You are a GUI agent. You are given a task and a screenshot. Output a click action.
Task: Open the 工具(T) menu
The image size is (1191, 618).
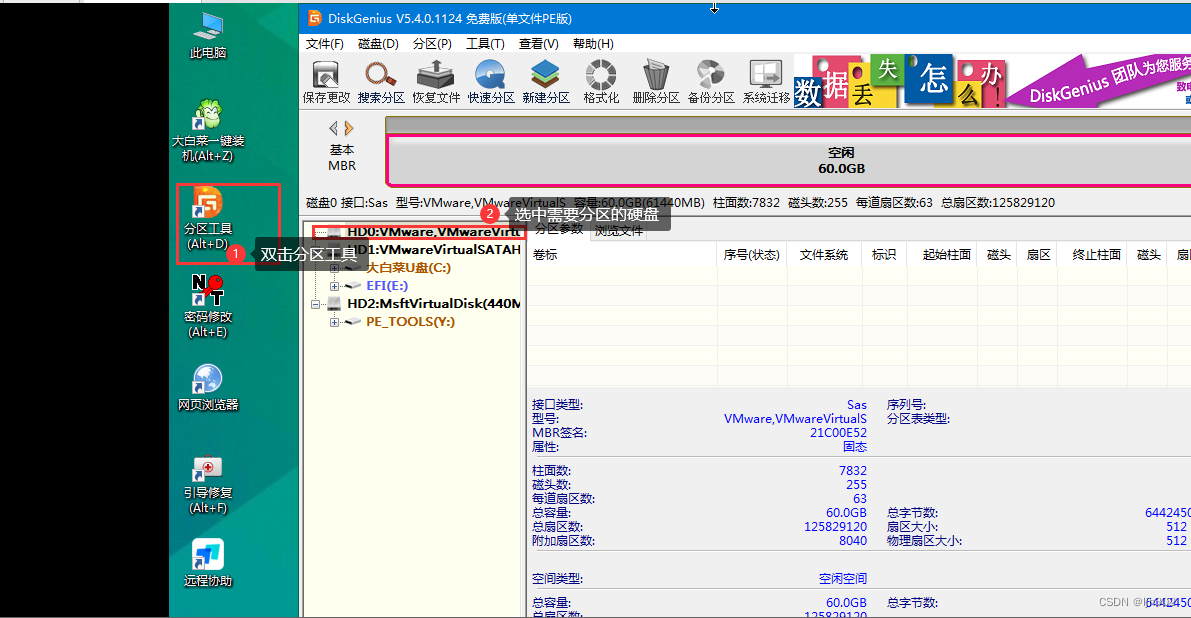486,43
